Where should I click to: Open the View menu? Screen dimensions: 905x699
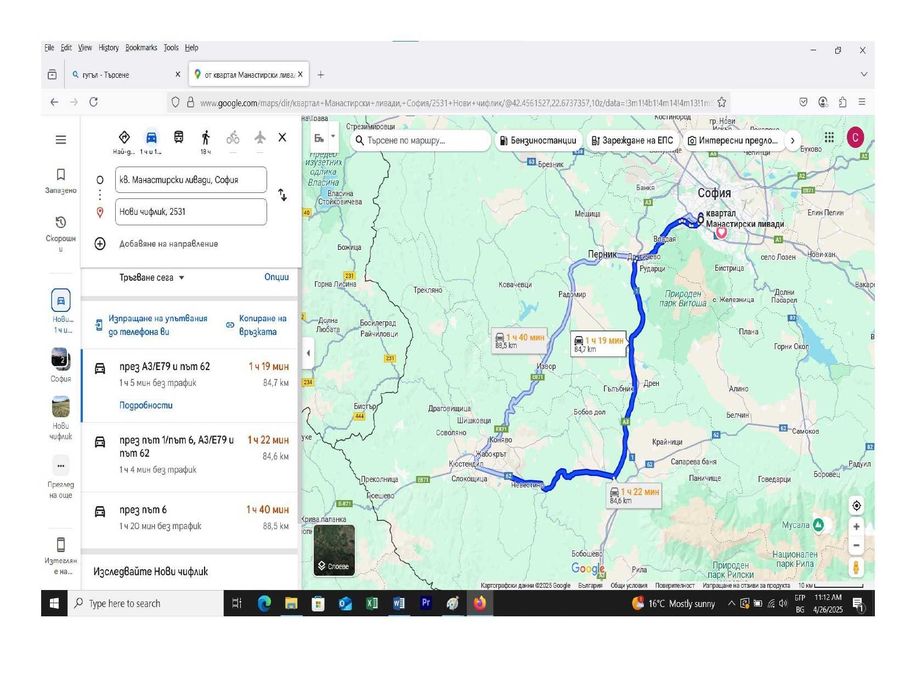pos(85,48)
